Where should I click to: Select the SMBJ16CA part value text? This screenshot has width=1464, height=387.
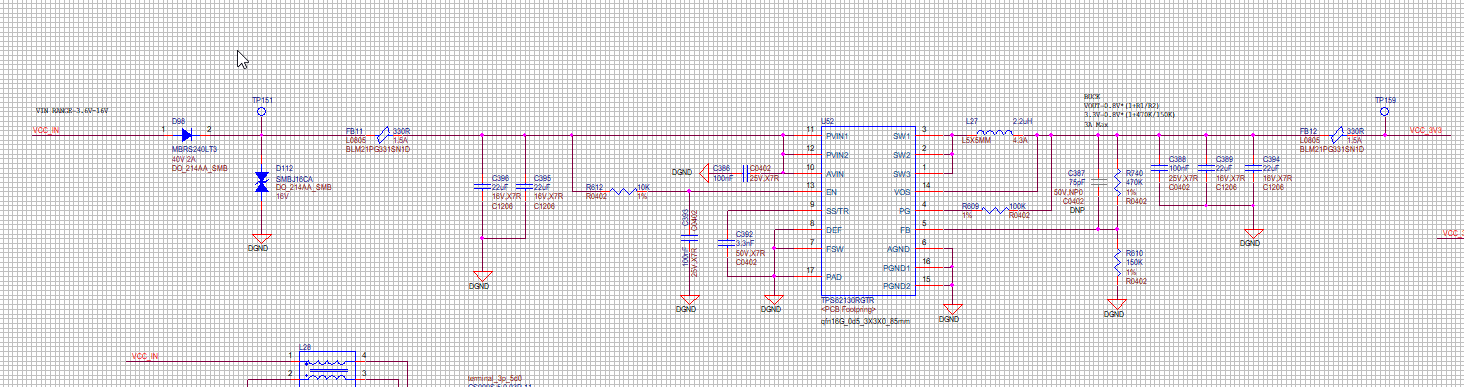(293, 179)
